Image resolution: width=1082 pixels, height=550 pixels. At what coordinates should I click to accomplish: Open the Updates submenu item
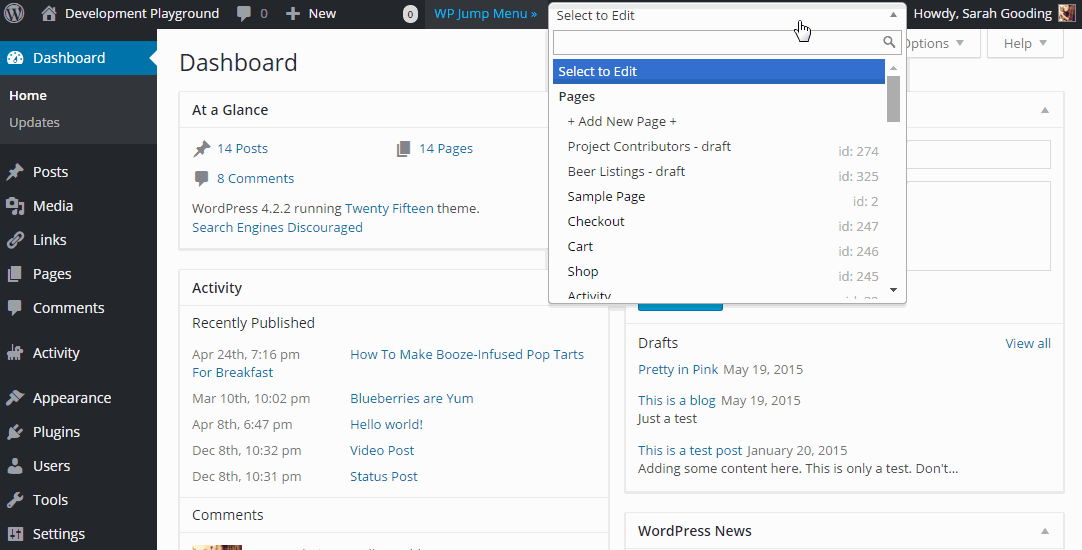click(x=35, y=122)
